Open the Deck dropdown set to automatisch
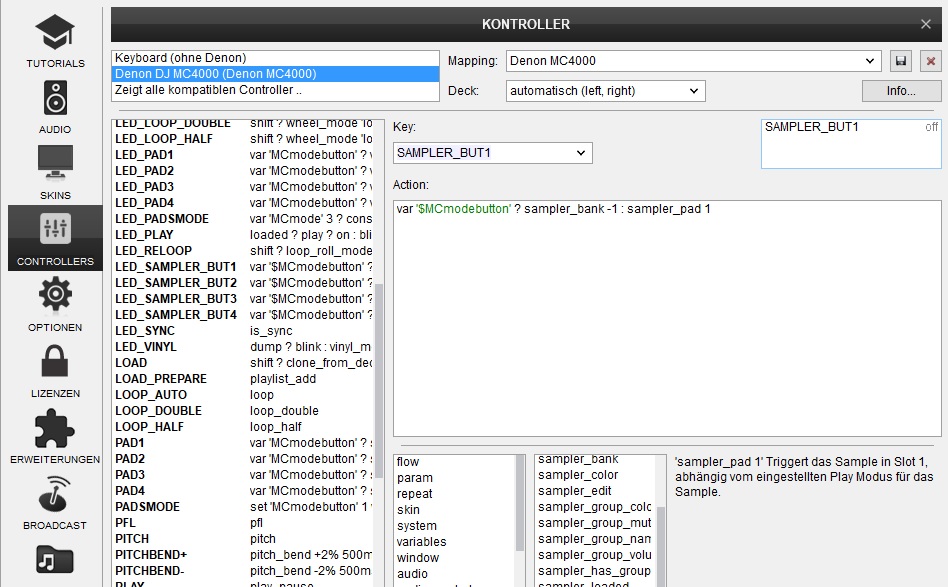This screenshot has width=948, height=587. point(606,91)
